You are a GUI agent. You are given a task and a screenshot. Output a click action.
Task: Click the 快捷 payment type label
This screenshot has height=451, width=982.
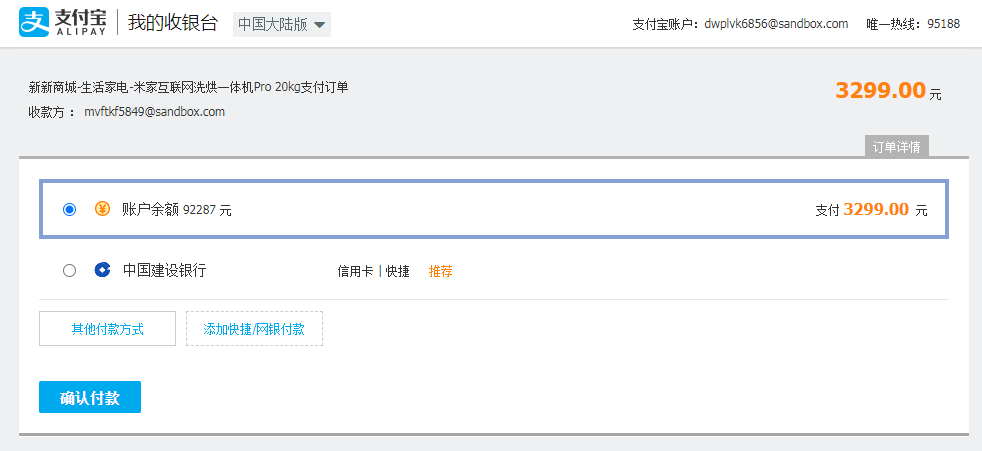398,271
